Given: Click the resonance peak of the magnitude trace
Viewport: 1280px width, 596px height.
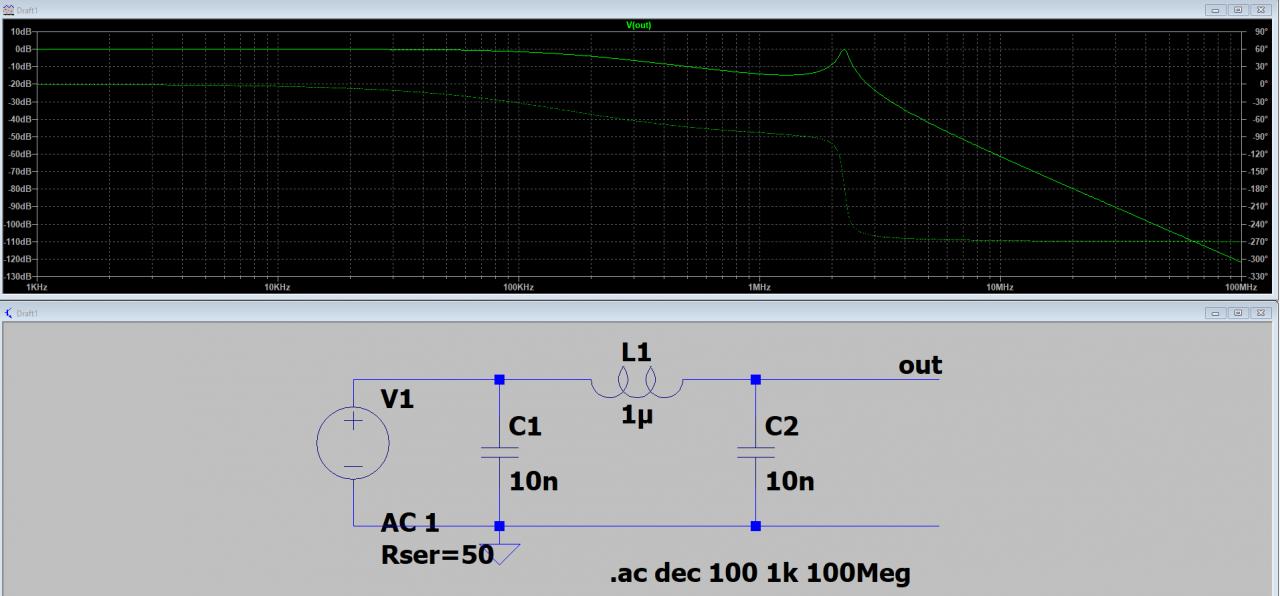Looking at the screenshot, I should coord(844,50).
